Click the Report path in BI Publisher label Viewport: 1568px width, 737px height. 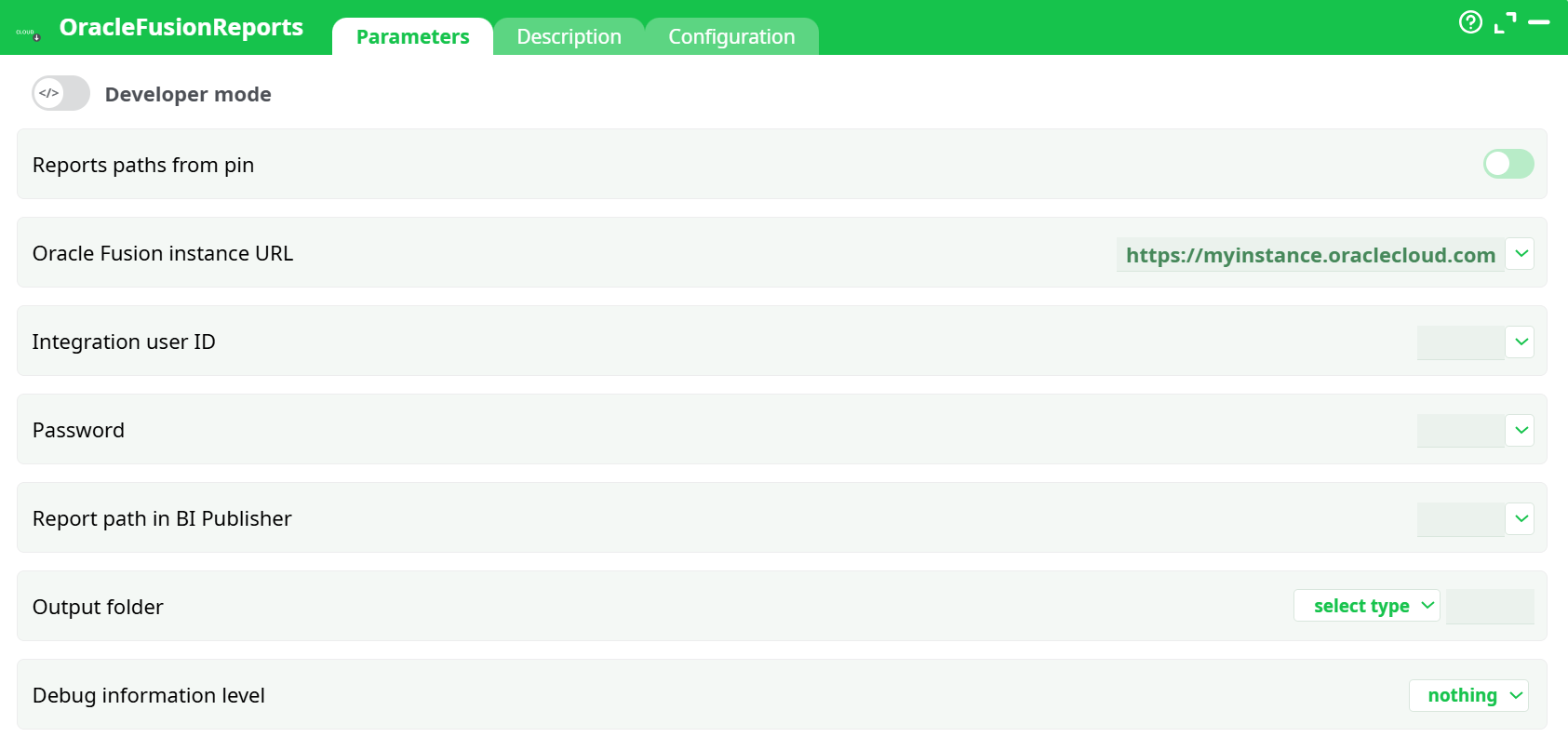tap(162, 518)
